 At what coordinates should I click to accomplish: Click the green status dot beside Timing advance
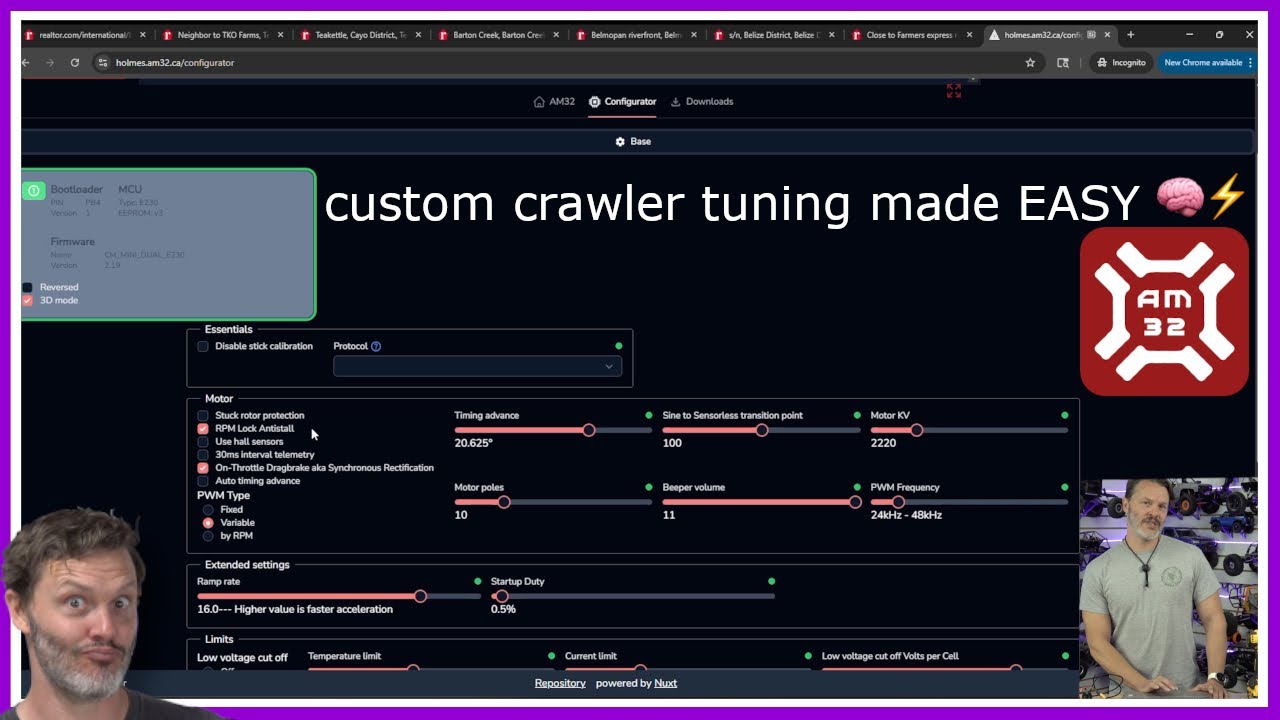point(649,415)
